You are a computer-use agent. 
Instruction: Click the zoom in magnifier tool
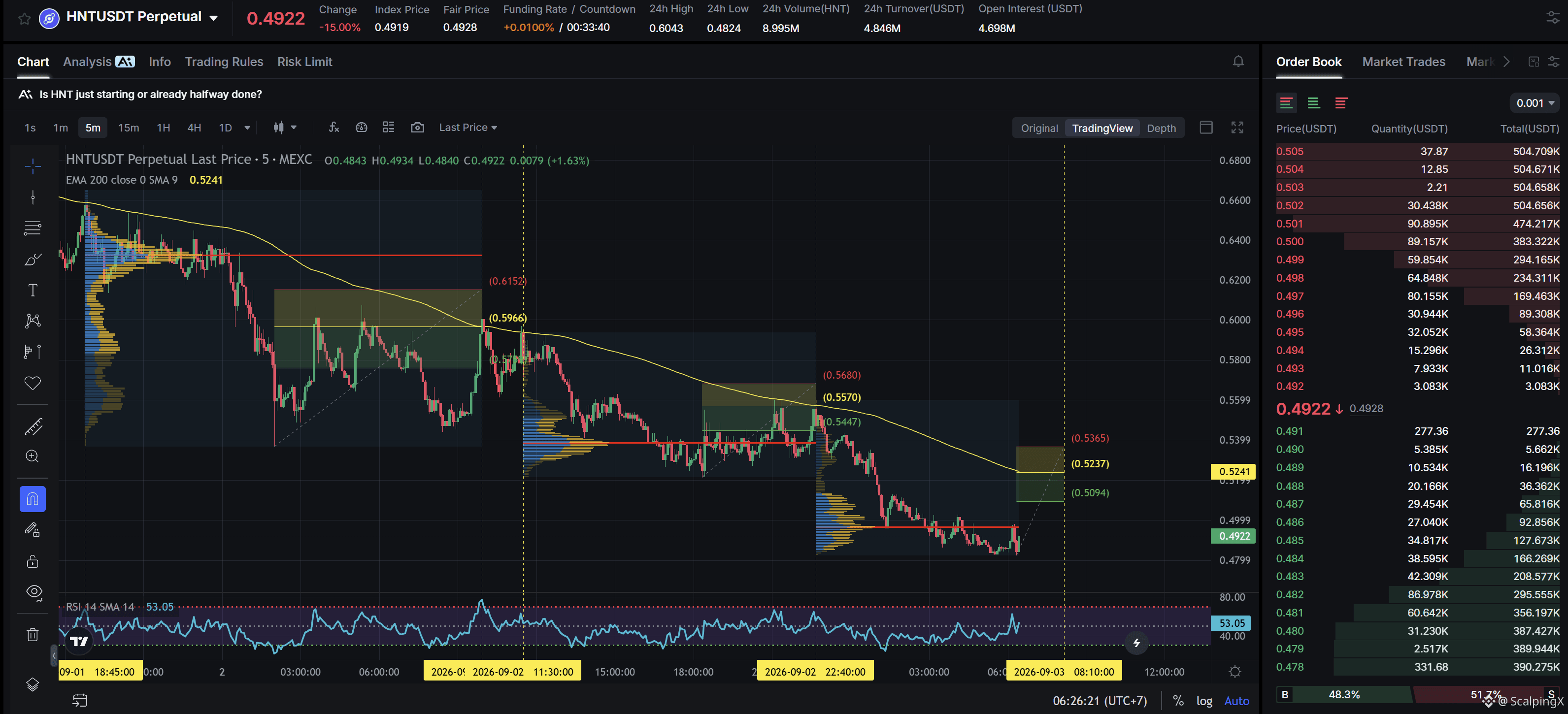tap(33, 456)
